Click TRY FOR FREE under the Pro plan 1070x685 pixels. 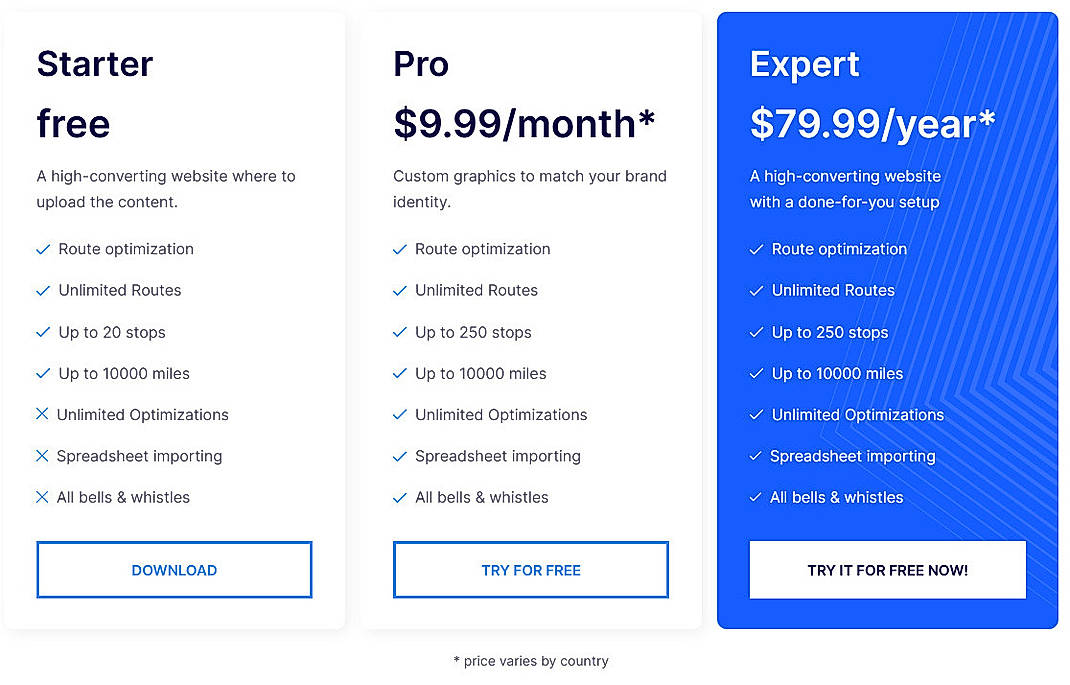pos(530,570)
